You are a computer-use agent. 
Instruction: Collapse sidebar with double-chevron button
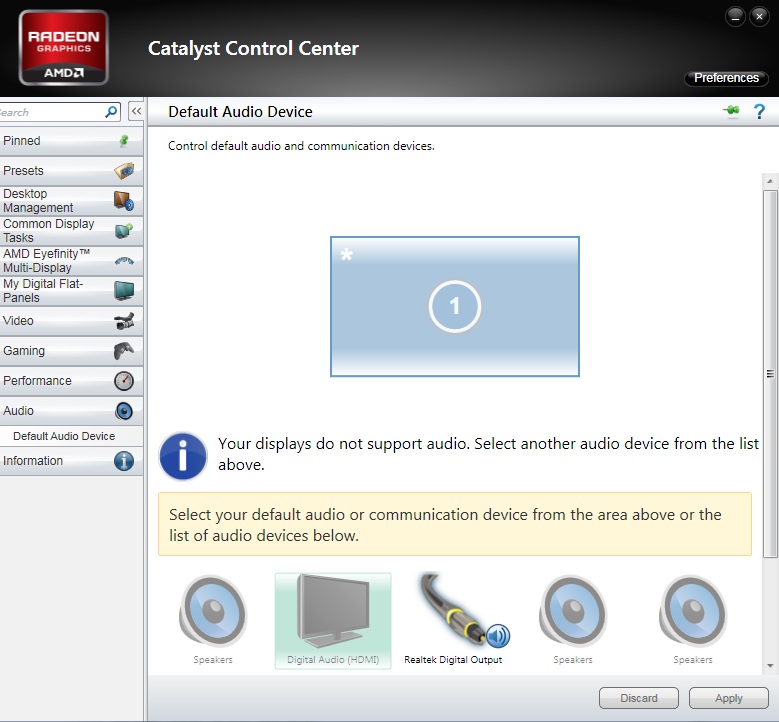(136, 112)
